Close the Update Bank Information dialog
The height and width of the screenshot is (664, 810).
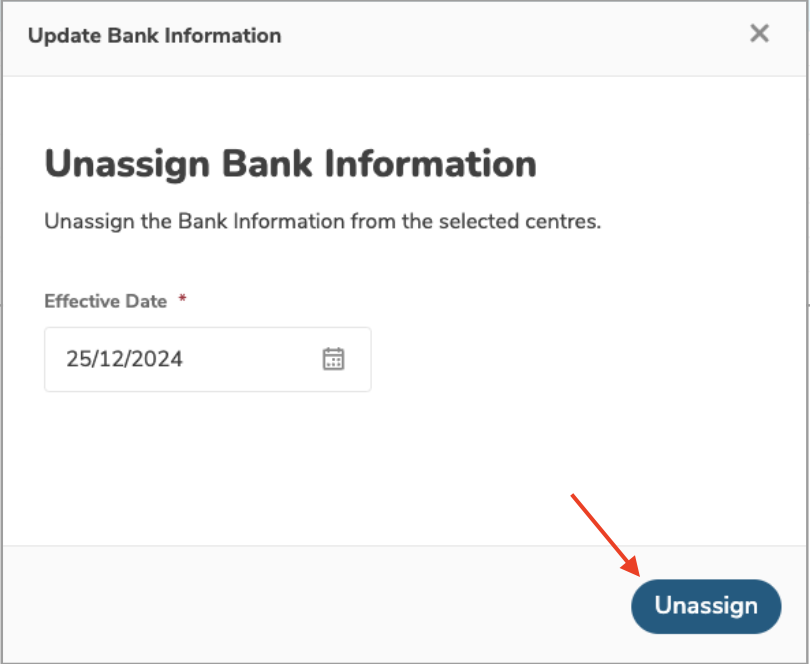tap(760, 34)
